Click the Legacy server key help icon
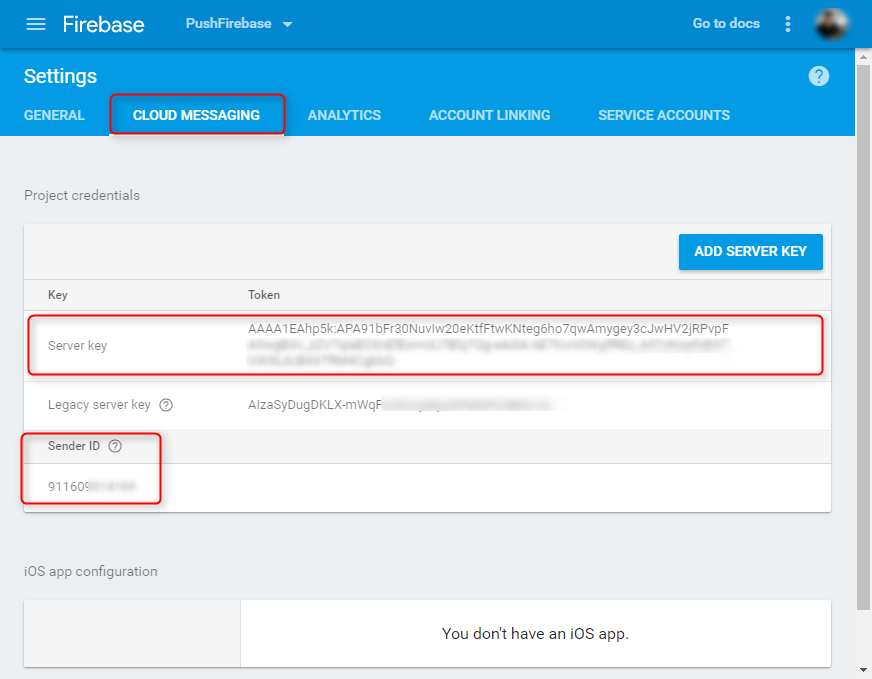The width and height of the screenshot is (872, 679). click(x=166, y=405)
